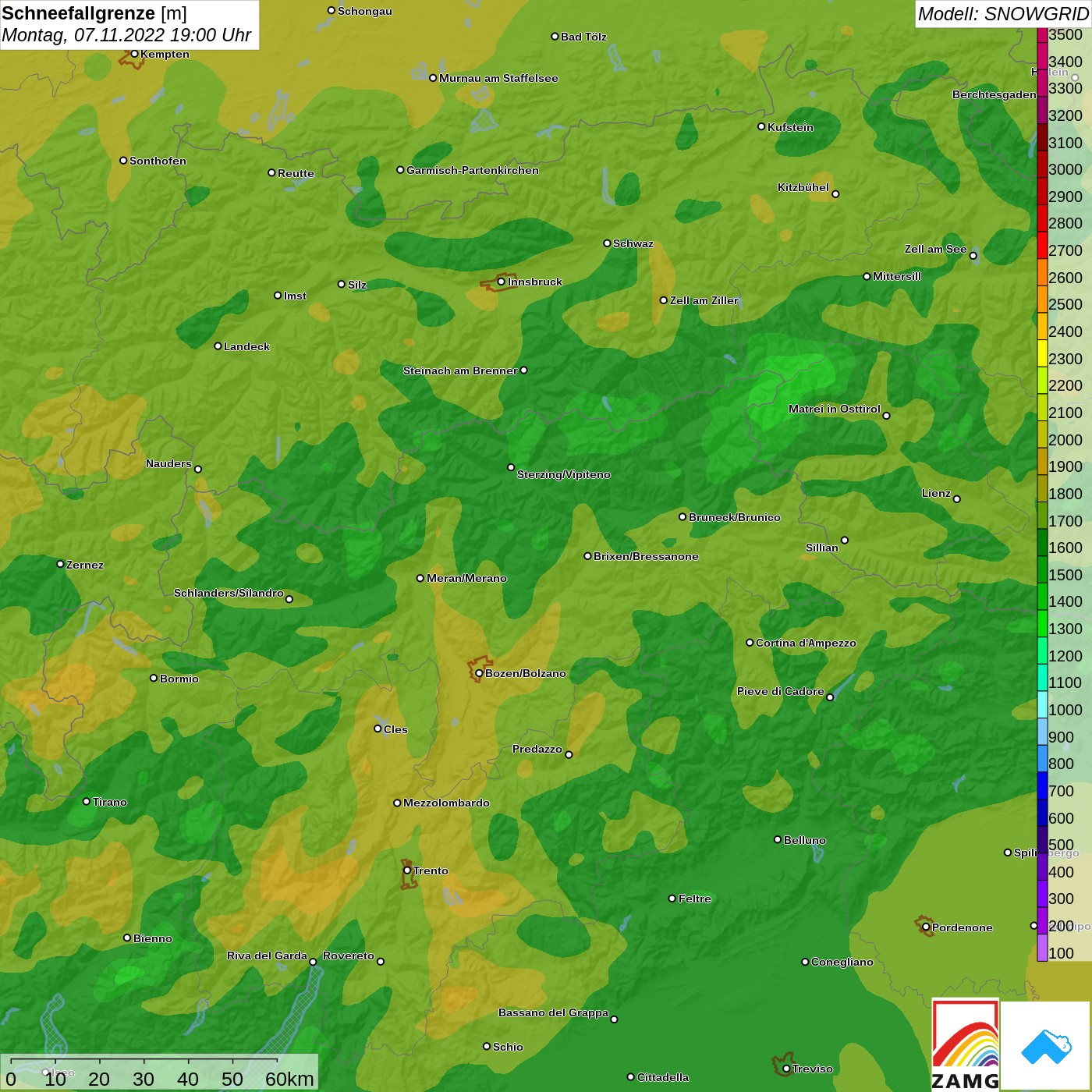Viewport: 1092px width, 1092px height.
Task: Click the Rovereto label
Action: [349, 955]
